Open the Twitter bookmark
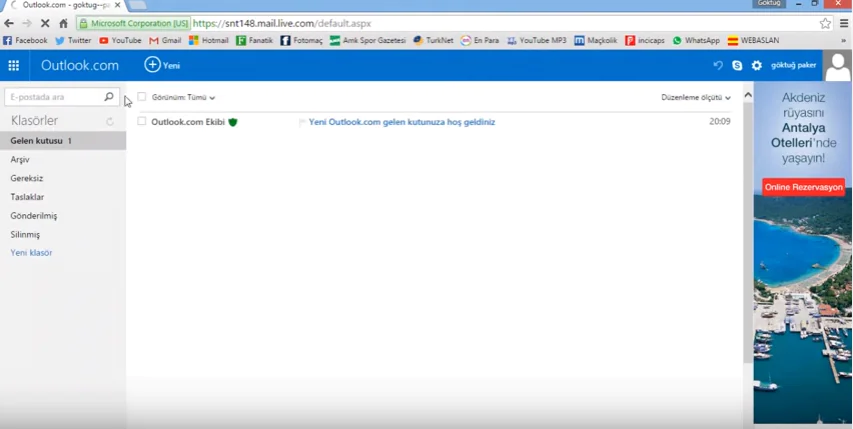Screen dimensions: 853x429 click(x=73, y=40)
